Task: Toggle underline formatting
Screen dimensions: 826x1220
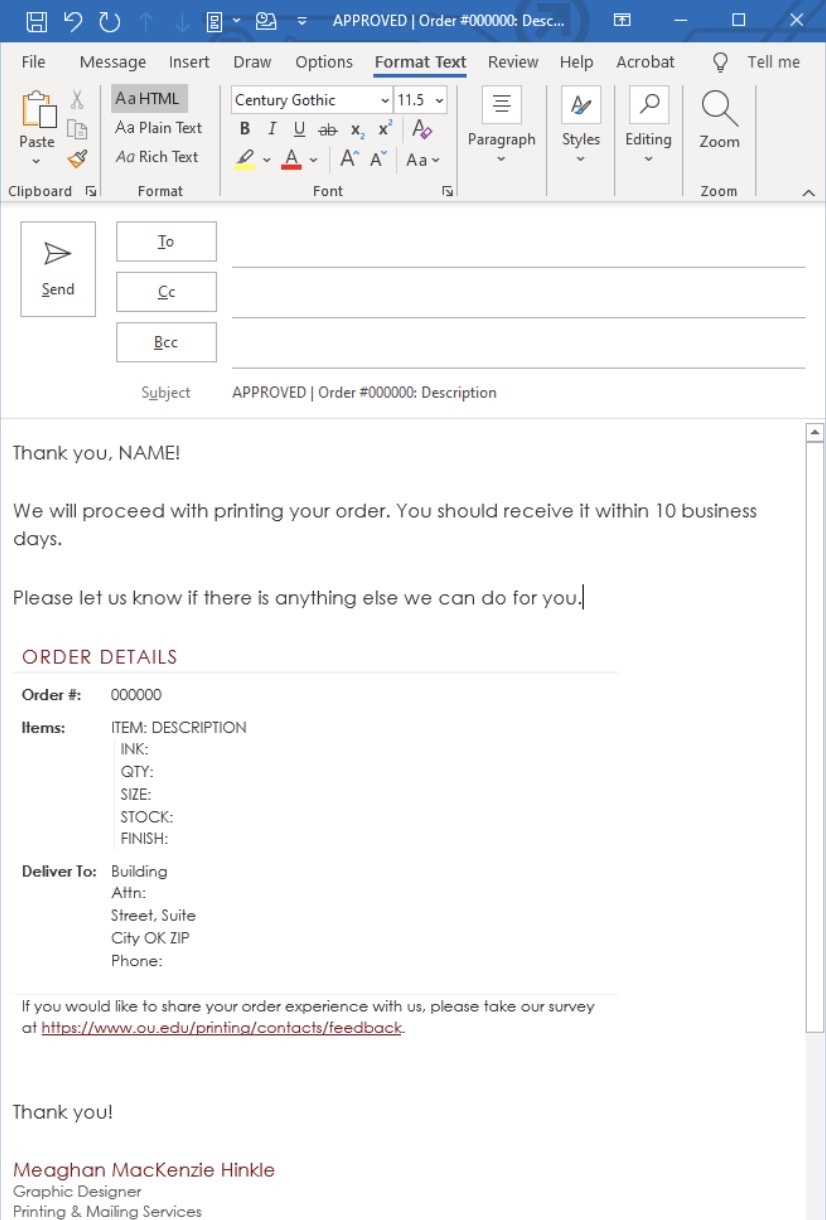Action: point(299,129)
